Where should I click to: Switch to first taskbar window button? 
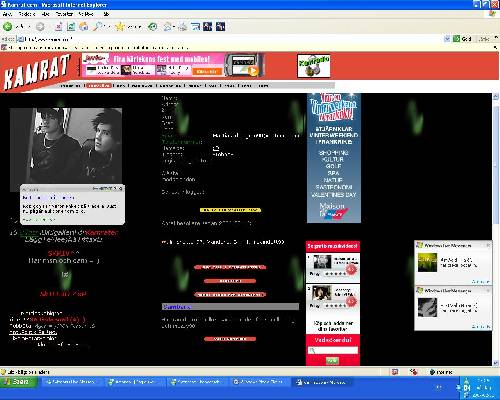[71, 382]
